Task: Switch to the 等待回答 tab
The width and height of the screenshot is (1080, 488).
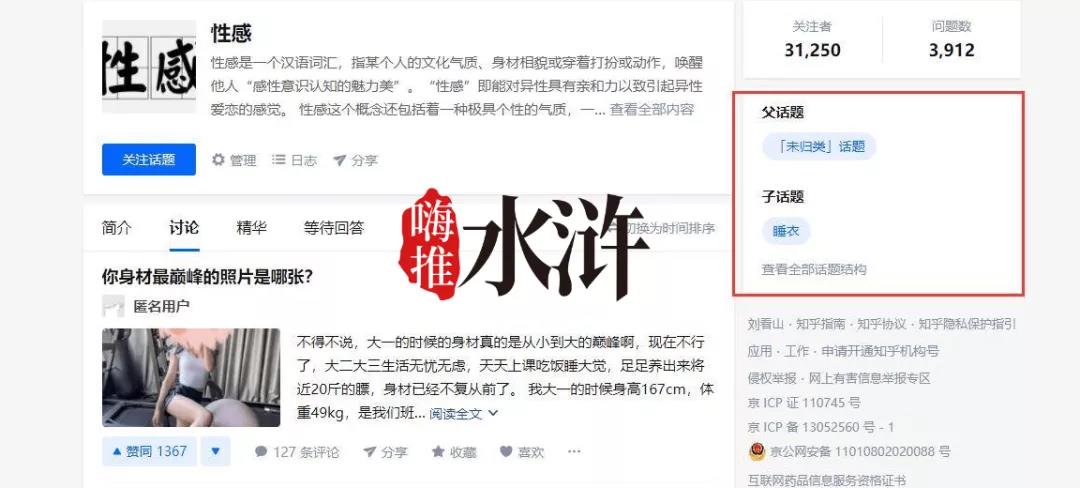Action: (x=334, y=228)
